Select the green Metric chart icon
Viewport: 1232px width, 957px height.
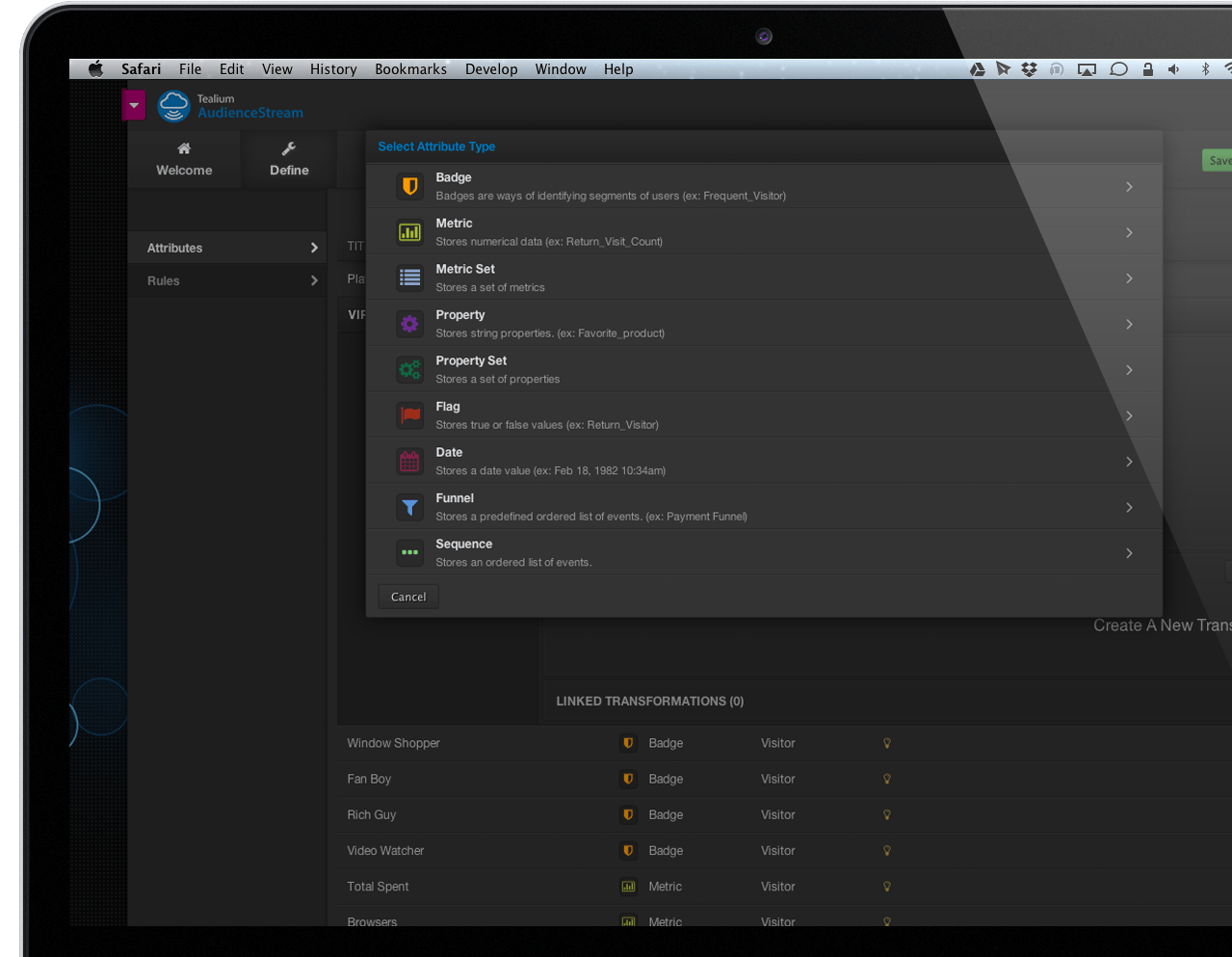pyautogui.click(x=409, y=232)
